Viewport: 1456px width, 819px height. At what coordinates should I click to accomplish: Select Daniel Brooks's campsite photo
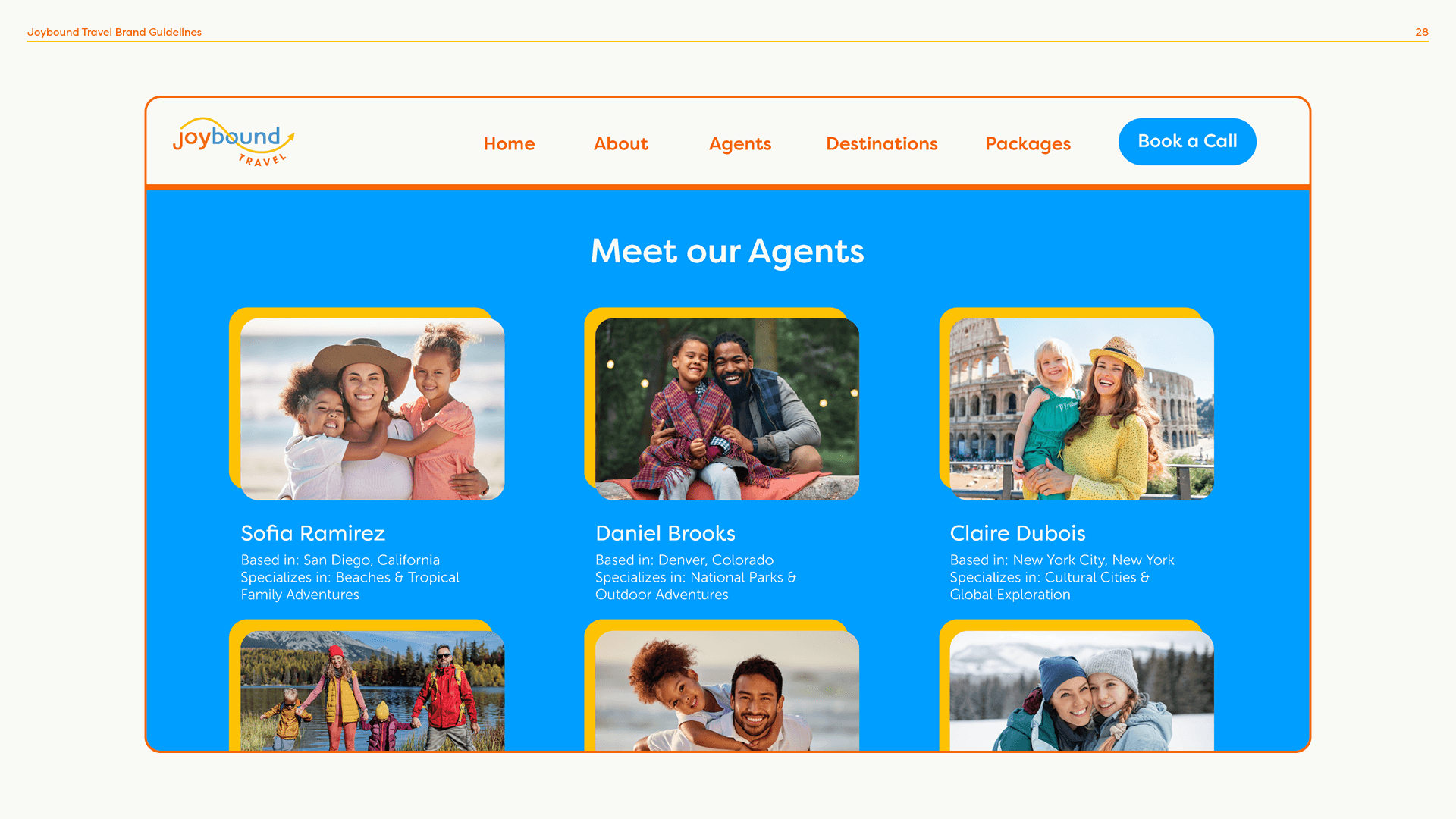coord(726,409)
